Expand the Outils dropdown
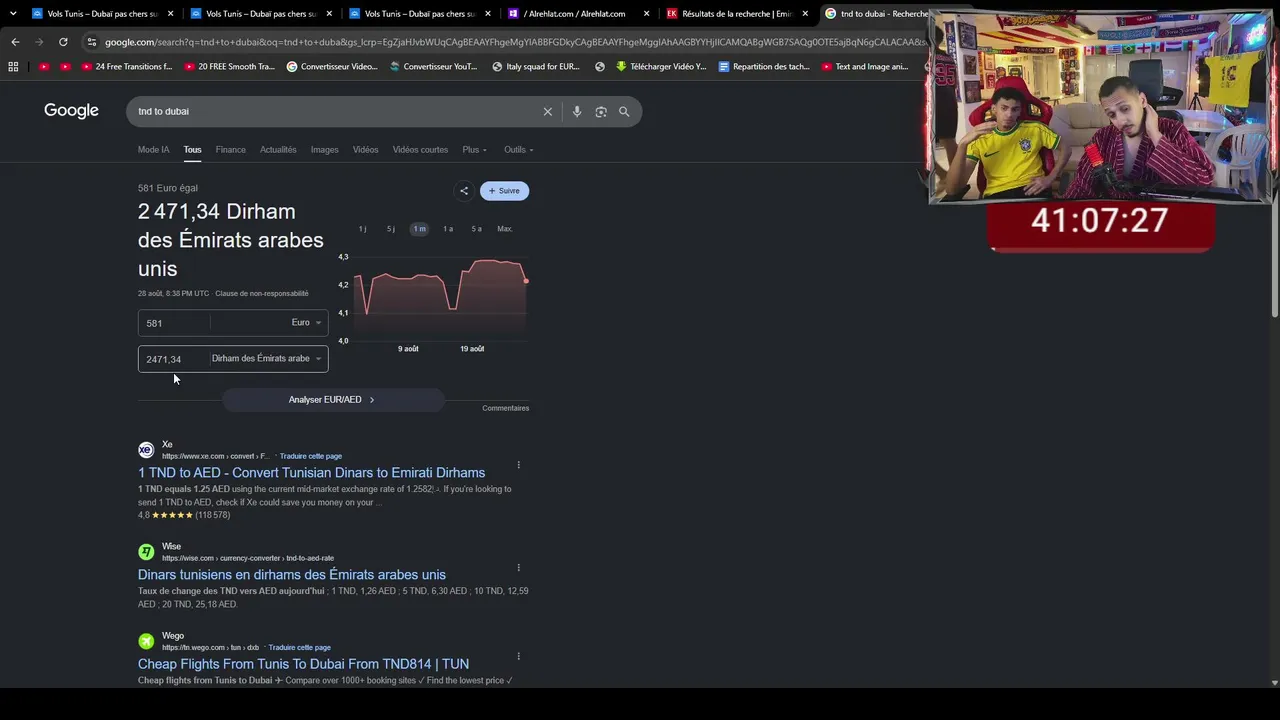Viewport: 1280px width, 720px height. pyautogui.click(x=518, y=150)
